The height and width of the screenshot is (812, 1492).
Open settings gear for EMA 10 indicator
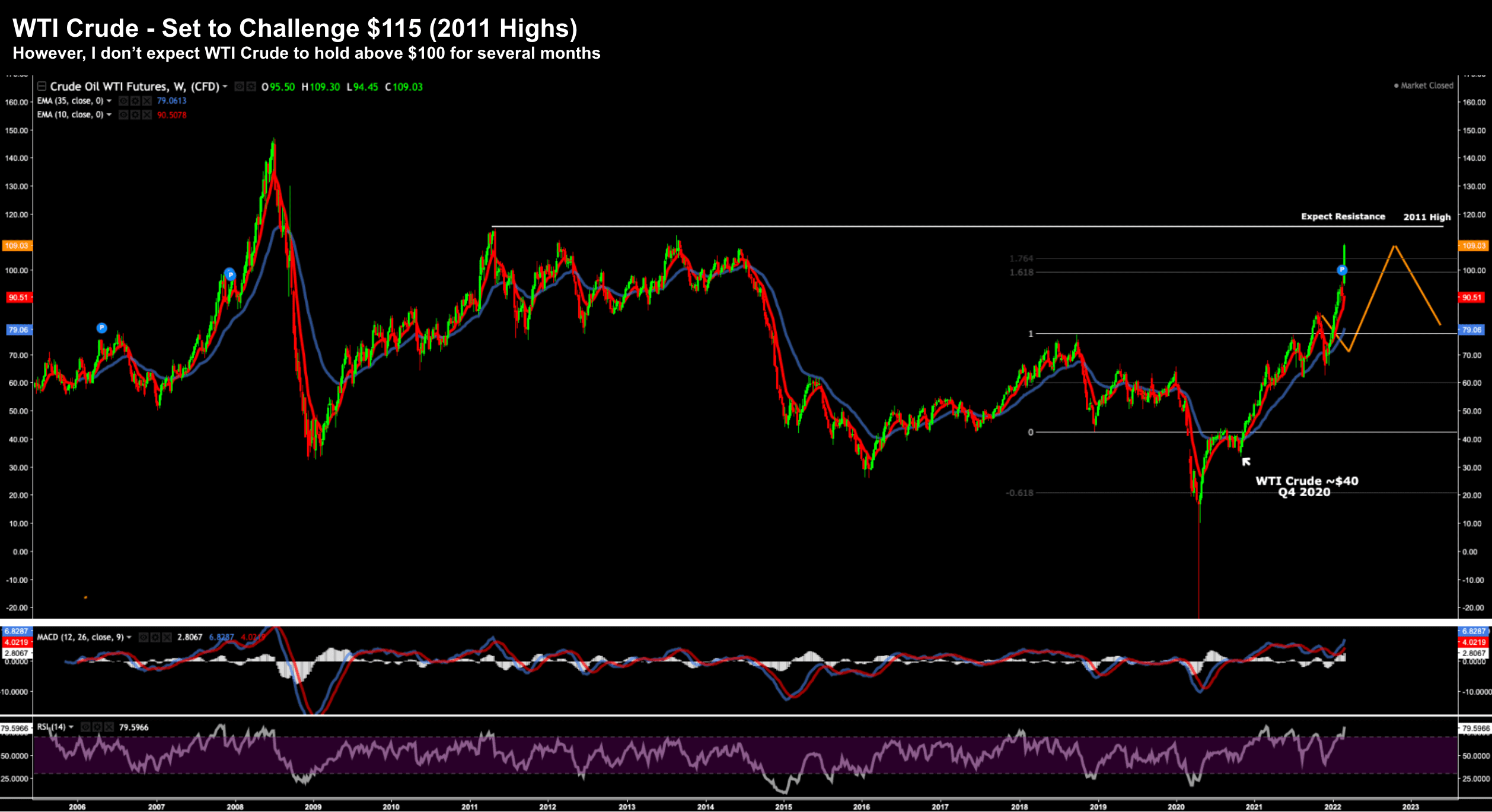tap(135, 115)
